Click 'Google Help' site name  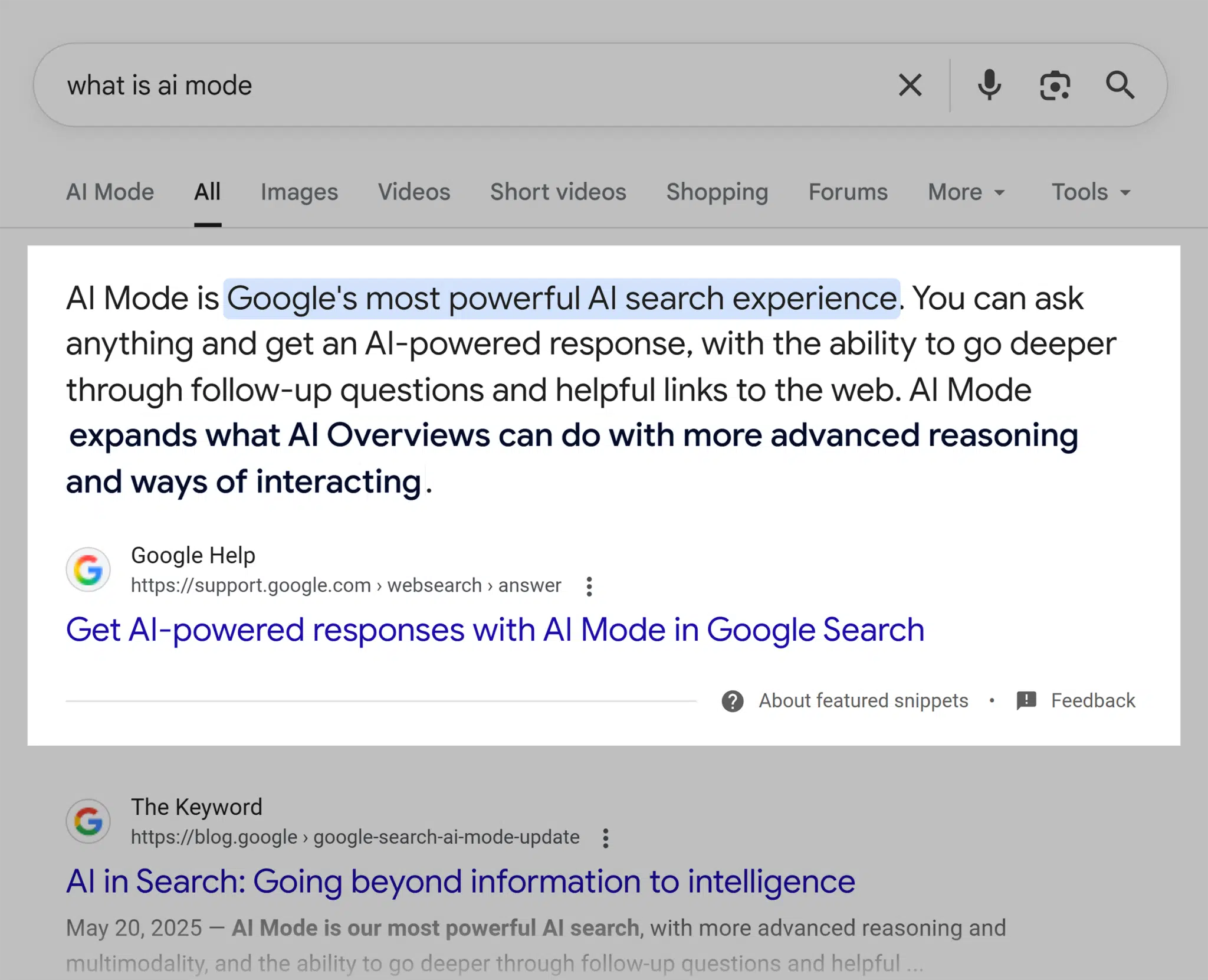(193, 556)
